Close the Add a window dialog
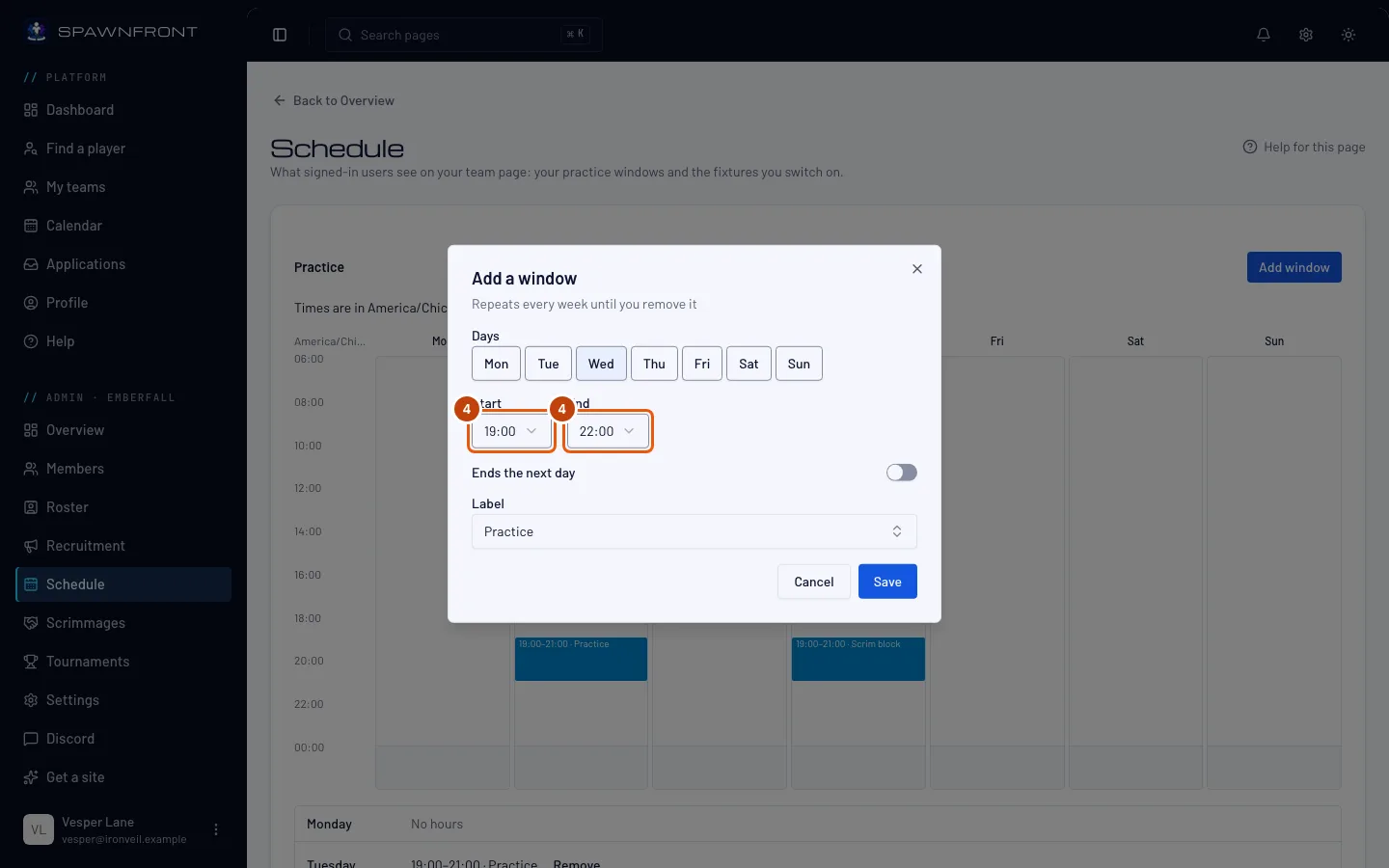The image size is (1389, 868). coord(917,269)
